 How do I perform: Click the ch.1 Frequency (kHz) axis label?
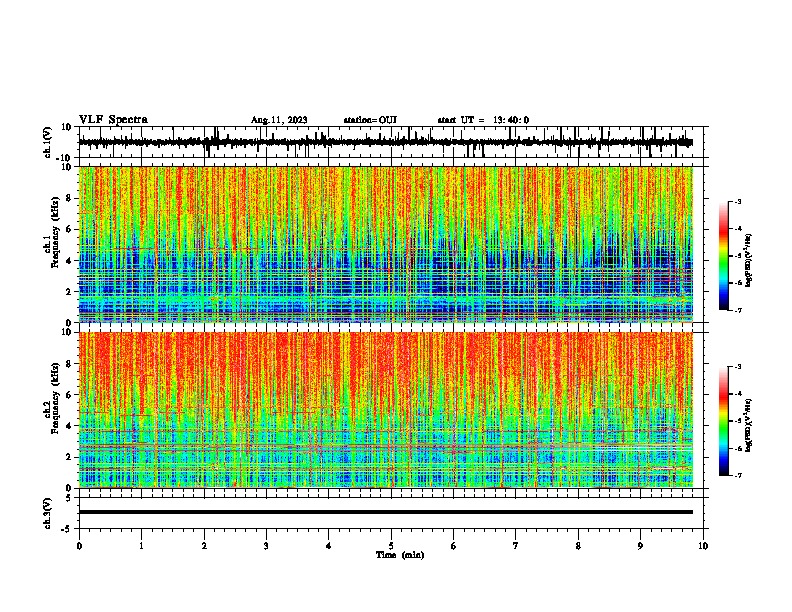coord(52,232)
